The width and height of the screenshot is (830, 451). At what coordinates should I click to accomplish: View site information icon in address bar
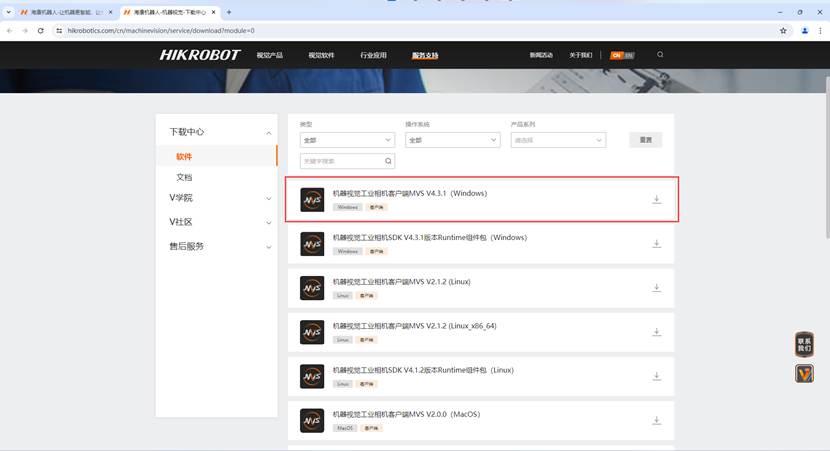pyautogui.click(x=59, y=31)
